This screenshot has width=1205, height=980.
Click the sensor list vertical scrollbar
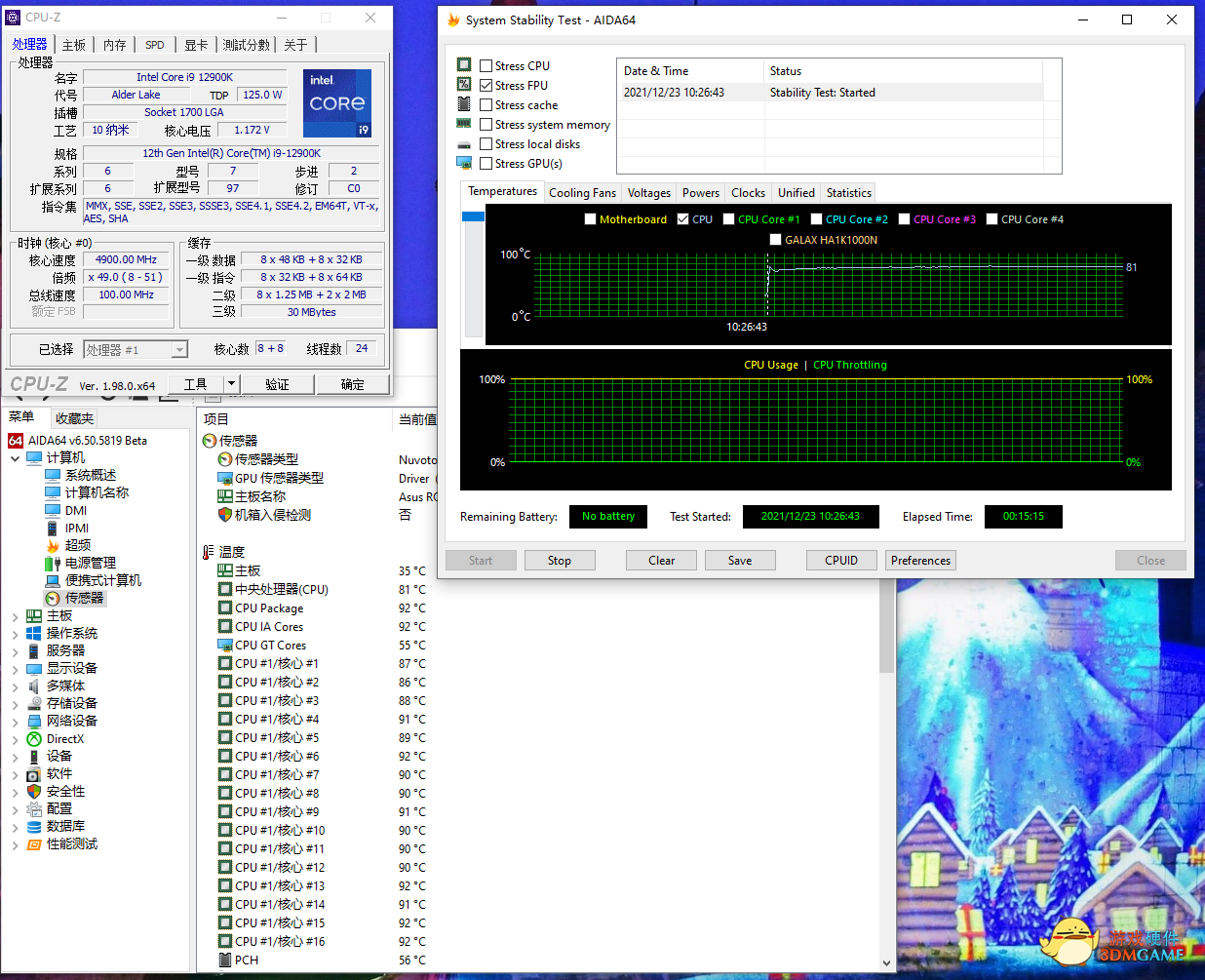coord(886,624)
